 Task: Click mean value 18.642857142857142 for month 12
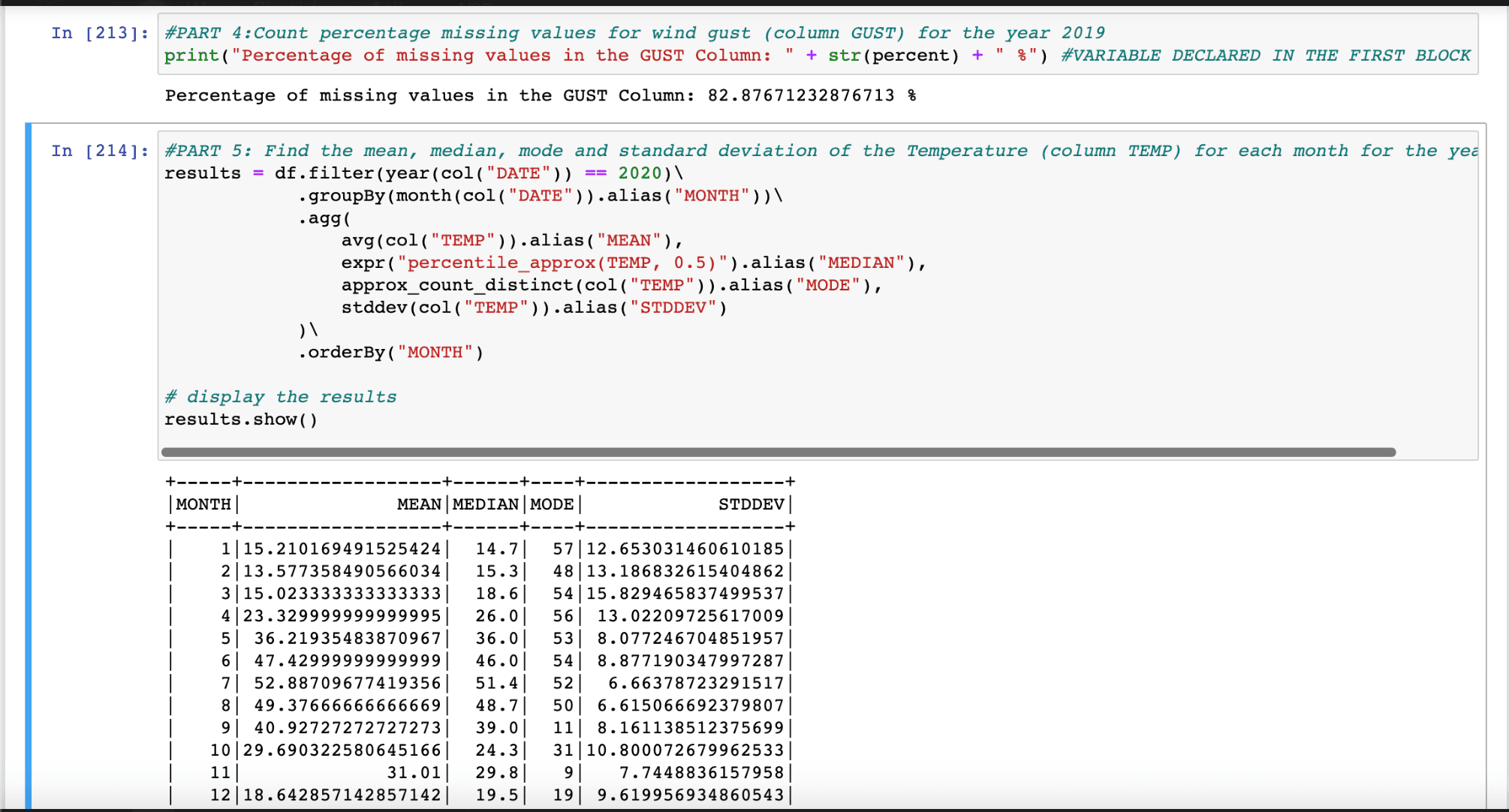point(342,795)
